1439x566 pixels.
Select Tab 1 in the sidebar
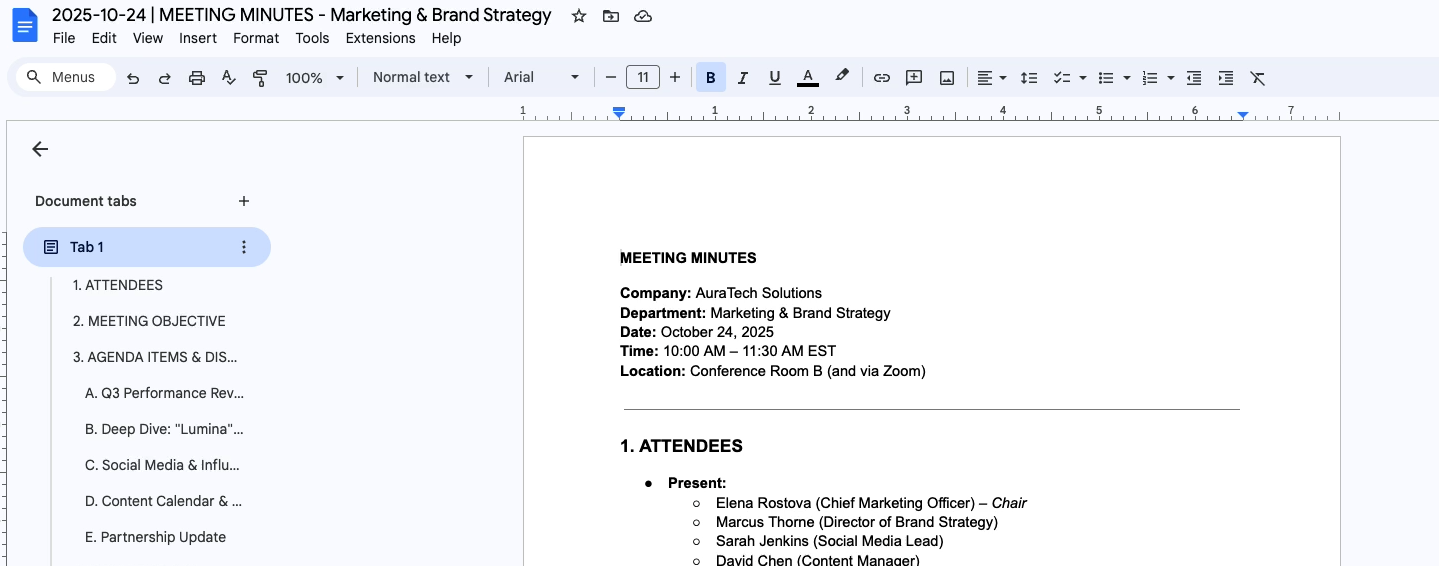[x=147, y=247]
